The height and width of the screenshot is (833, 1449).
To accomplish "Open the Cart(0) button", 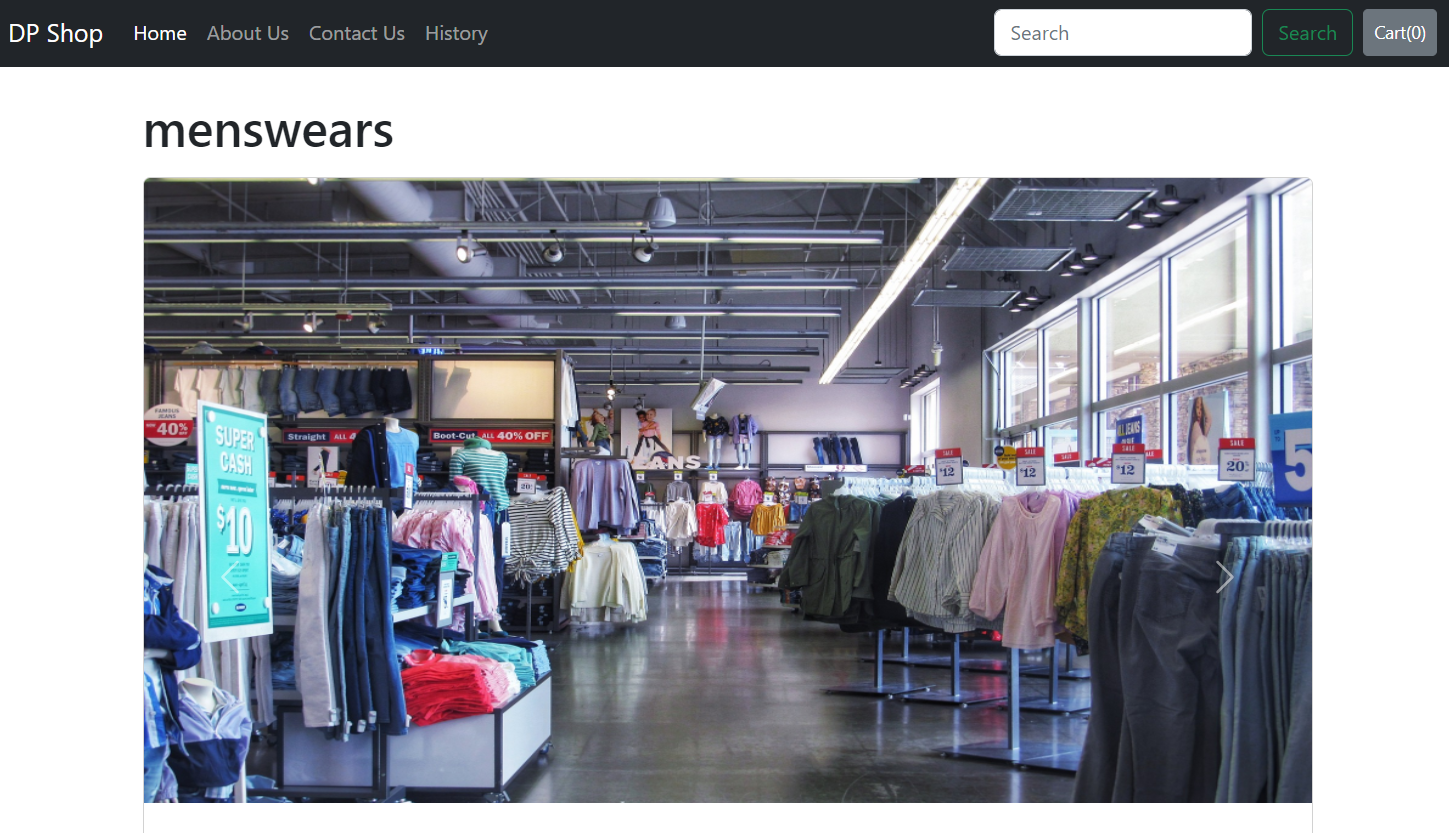I will [1400, 33].
